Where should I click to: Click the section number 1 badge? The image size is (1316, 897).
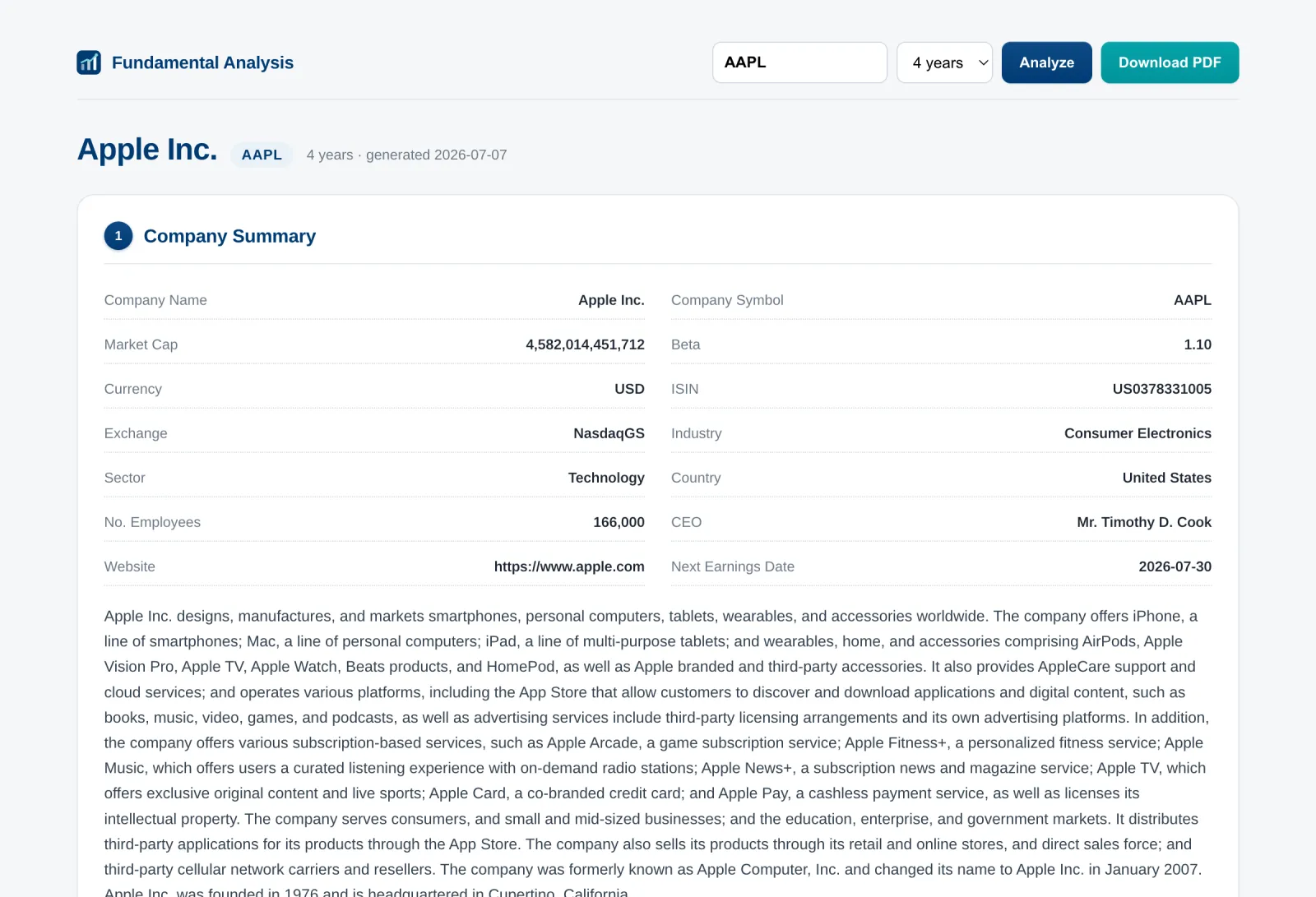pos(118,236)
